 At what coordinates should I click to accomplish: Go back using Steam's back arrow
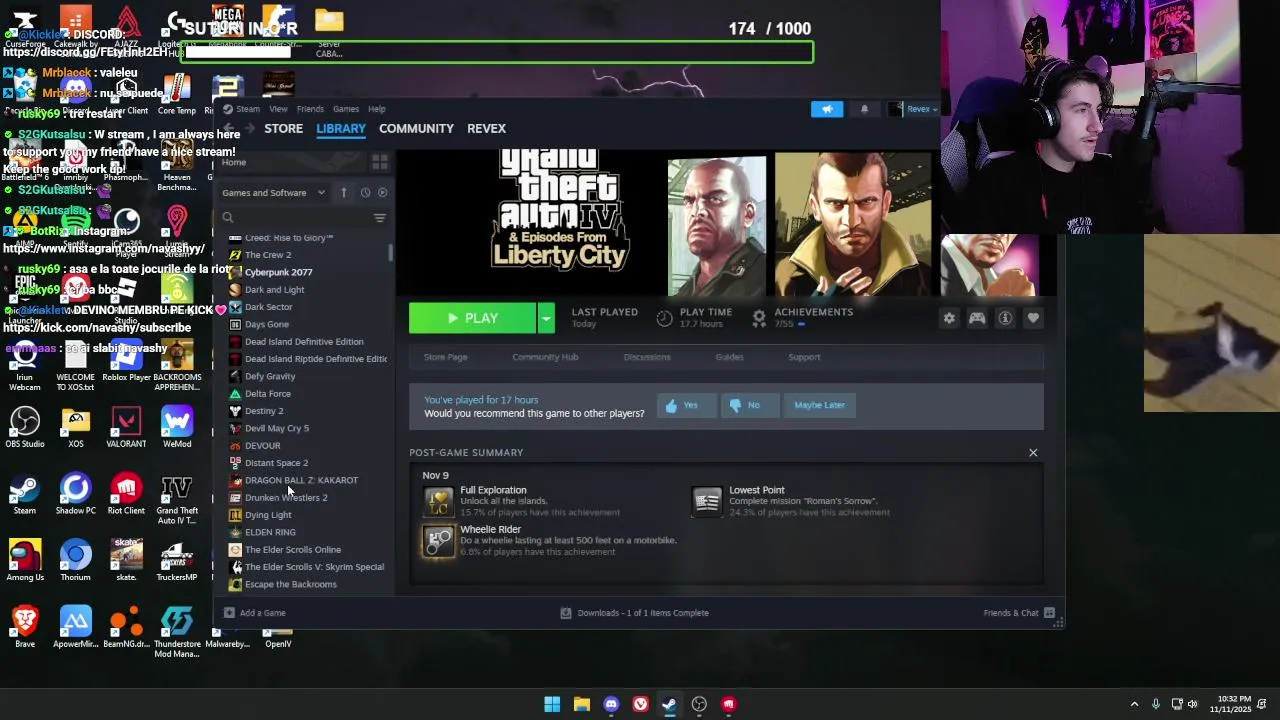[229, 129]
